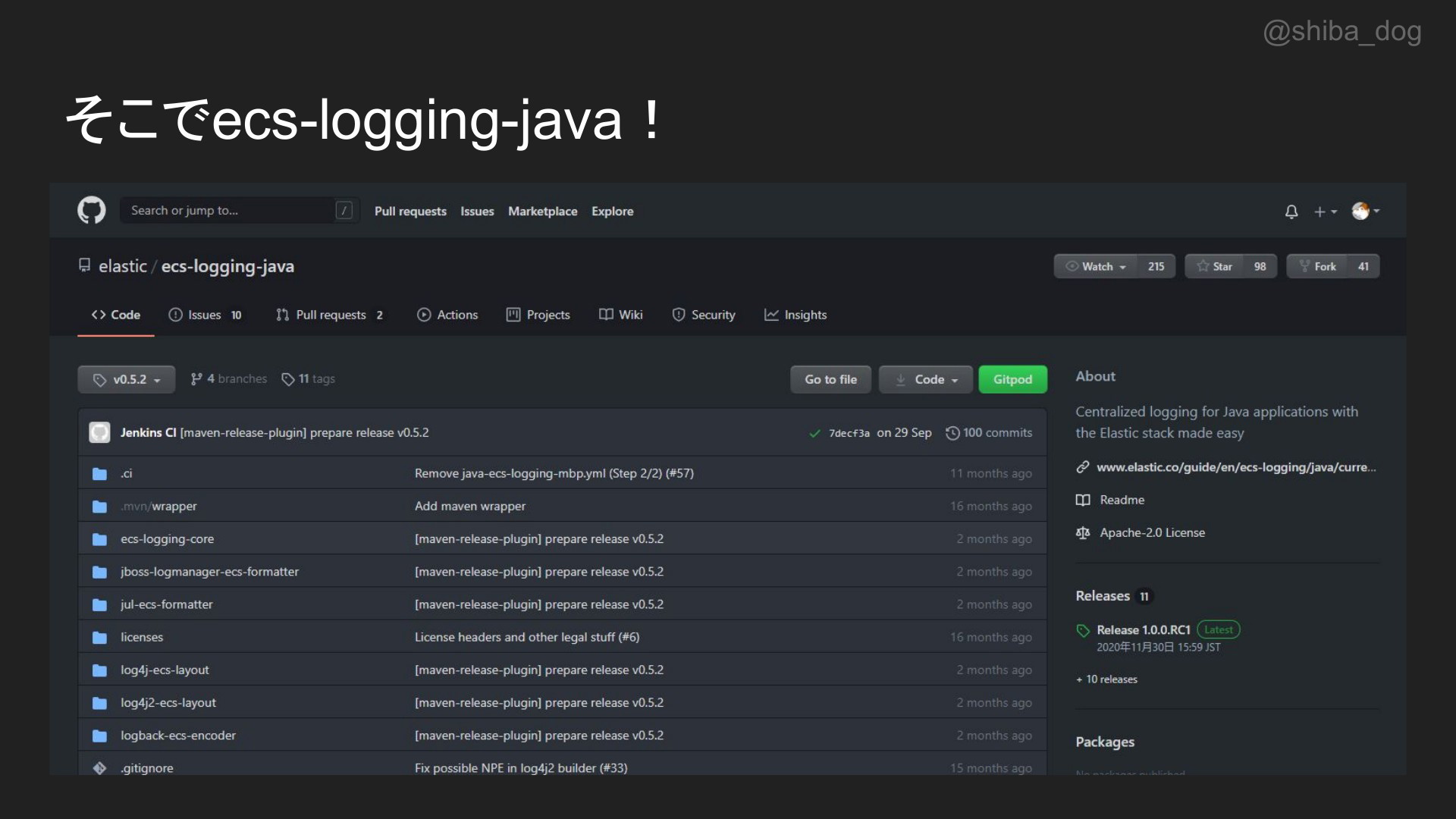Viewport: 1456px width, 819px height.
Task: Click the folder icon beside licenses
Action: [99, 638]
